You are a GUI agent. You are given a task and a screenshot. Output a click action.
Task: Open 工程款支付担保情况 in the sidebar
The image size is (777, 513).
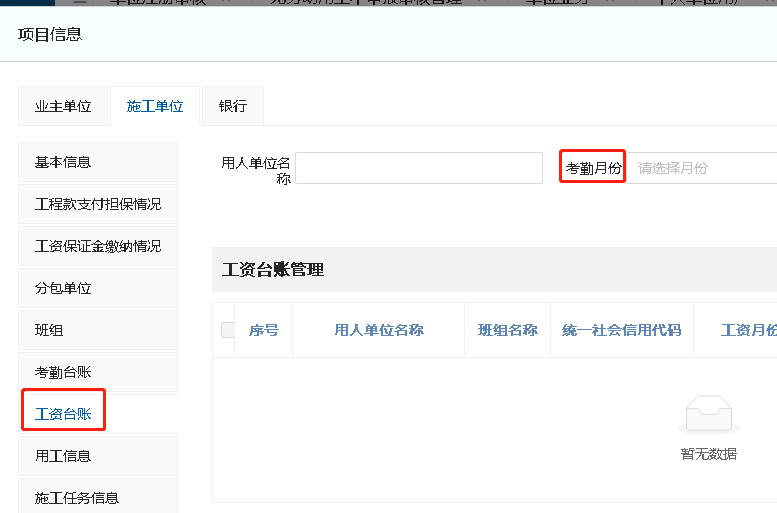pos(98,204)
